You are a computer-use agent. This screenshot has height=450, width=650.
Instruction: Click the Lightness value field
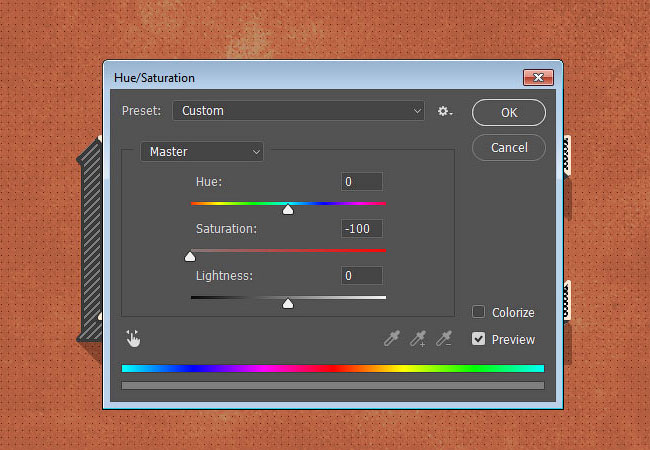(361, 276)
